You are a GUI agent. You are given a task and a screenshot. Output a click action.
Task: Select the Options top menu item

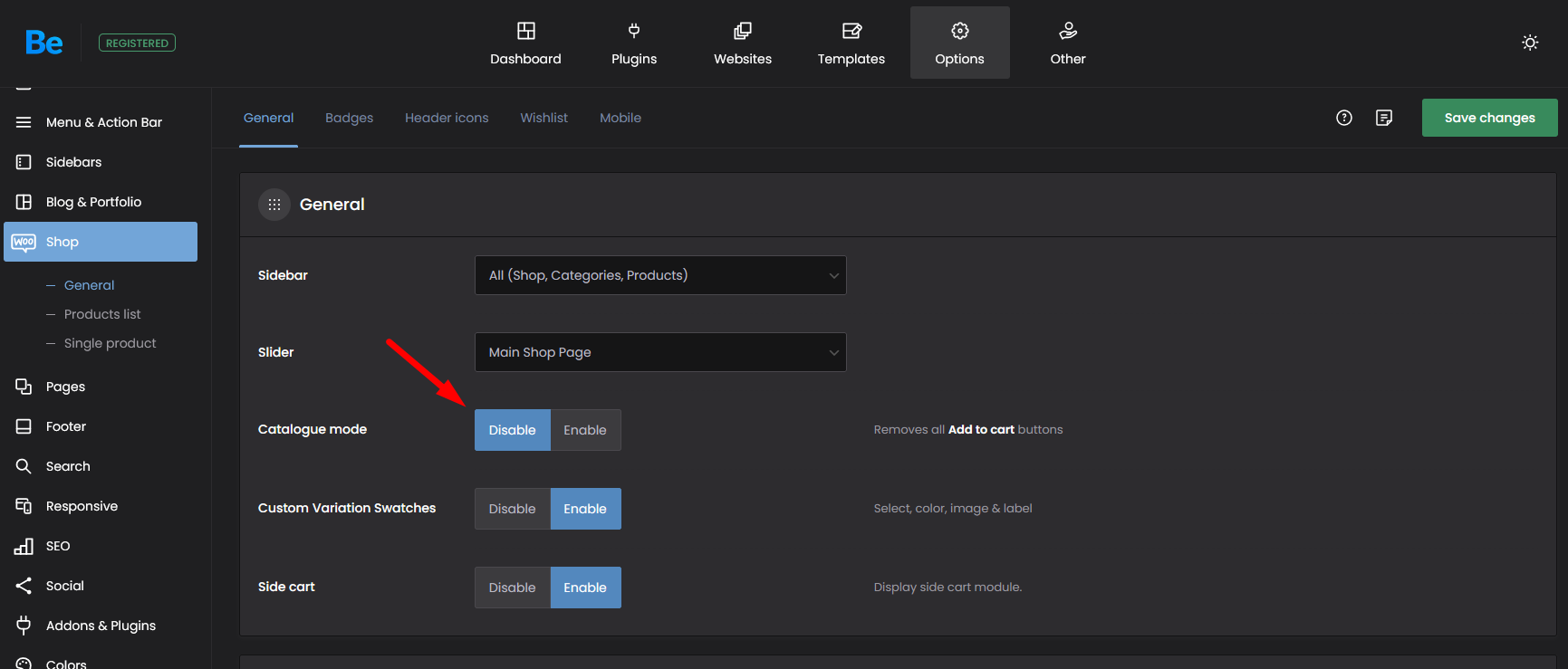960,43
